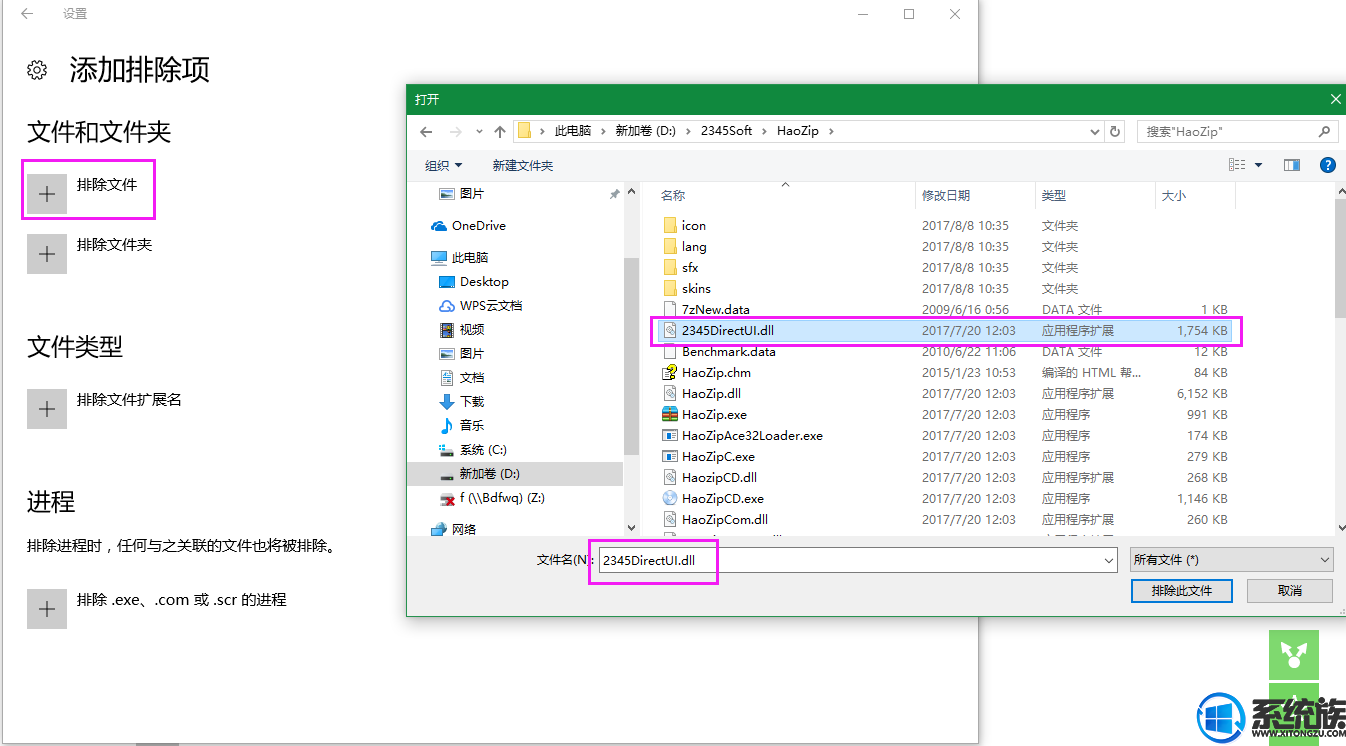This screenshot has width=1346, height=746.
Task: Select 下载 in navigation pane
Action: coord(462,402)
